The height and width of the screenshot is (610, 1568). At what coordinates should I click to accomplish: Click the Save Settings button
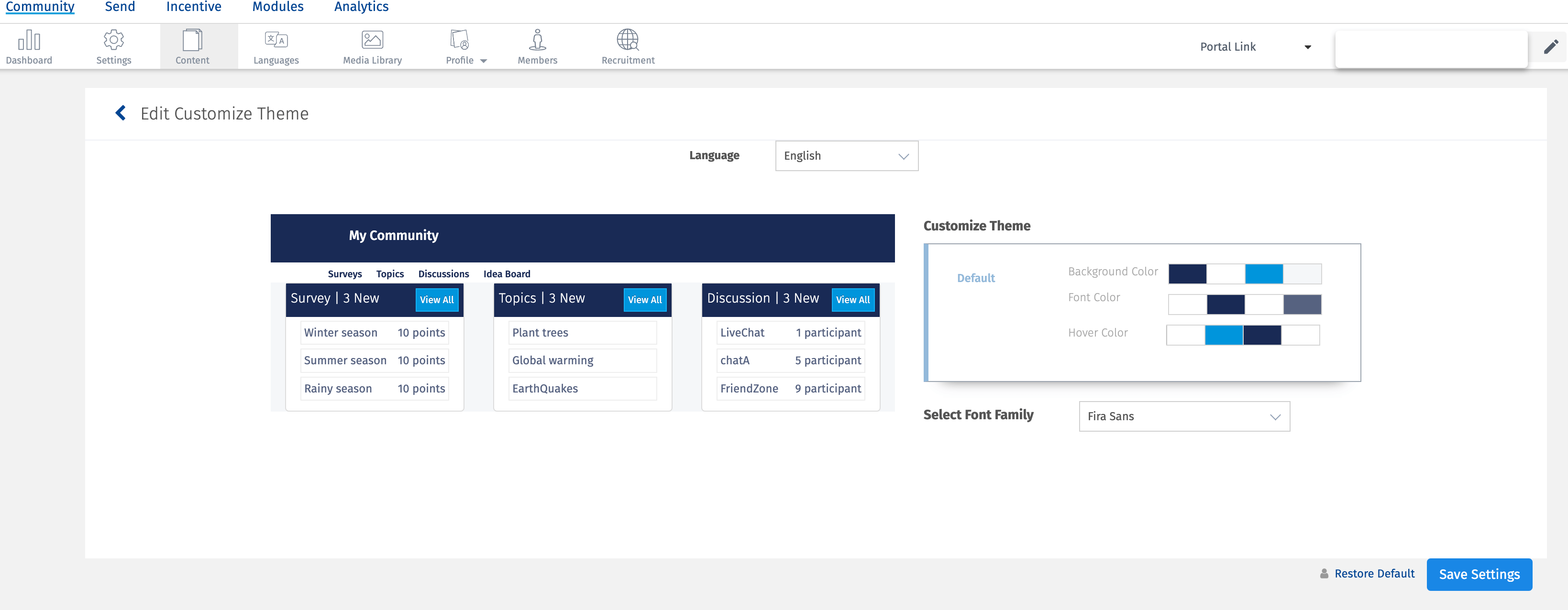click(1479, 574)
